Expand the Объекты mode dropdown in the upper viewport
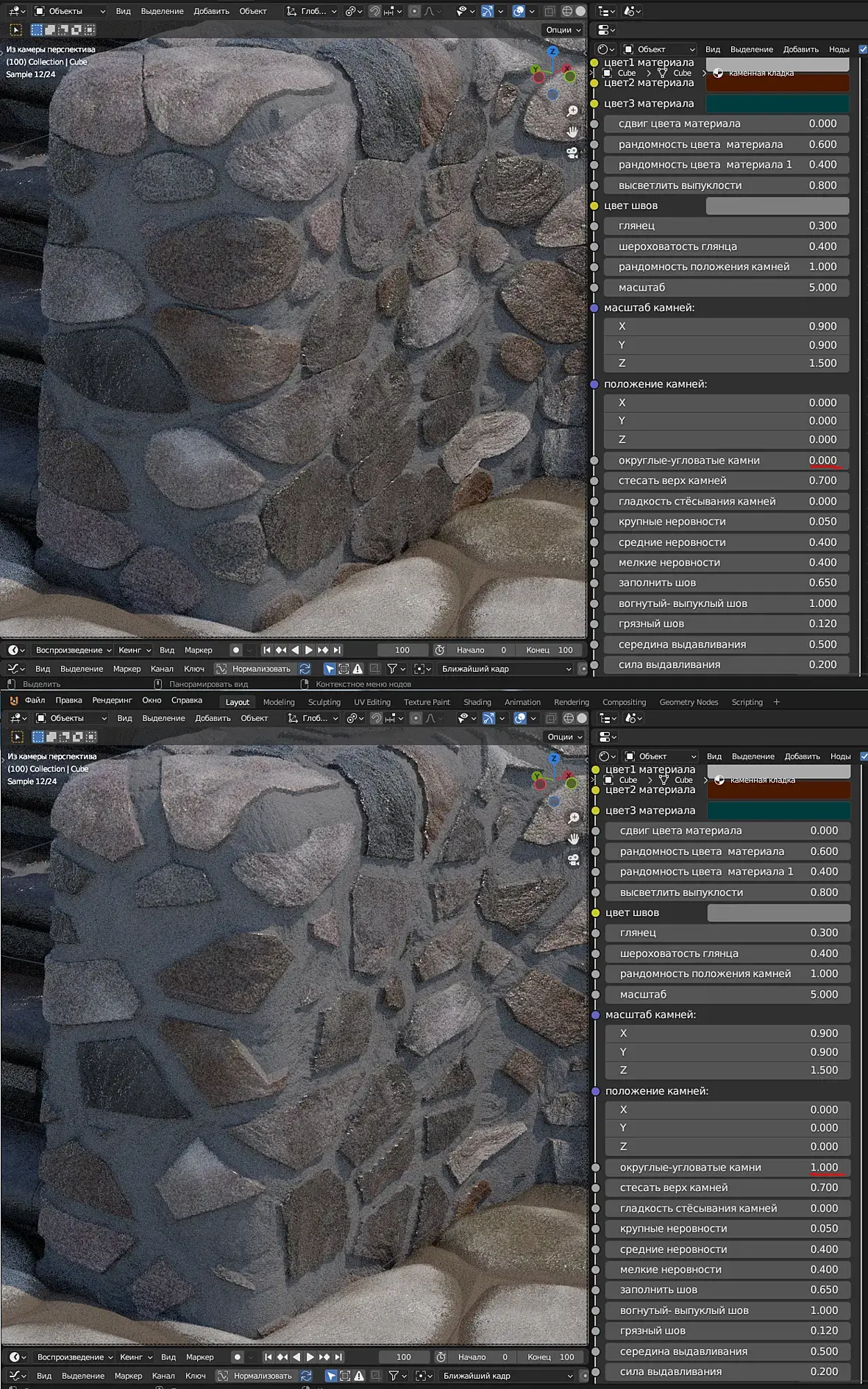 pos(71,11)
